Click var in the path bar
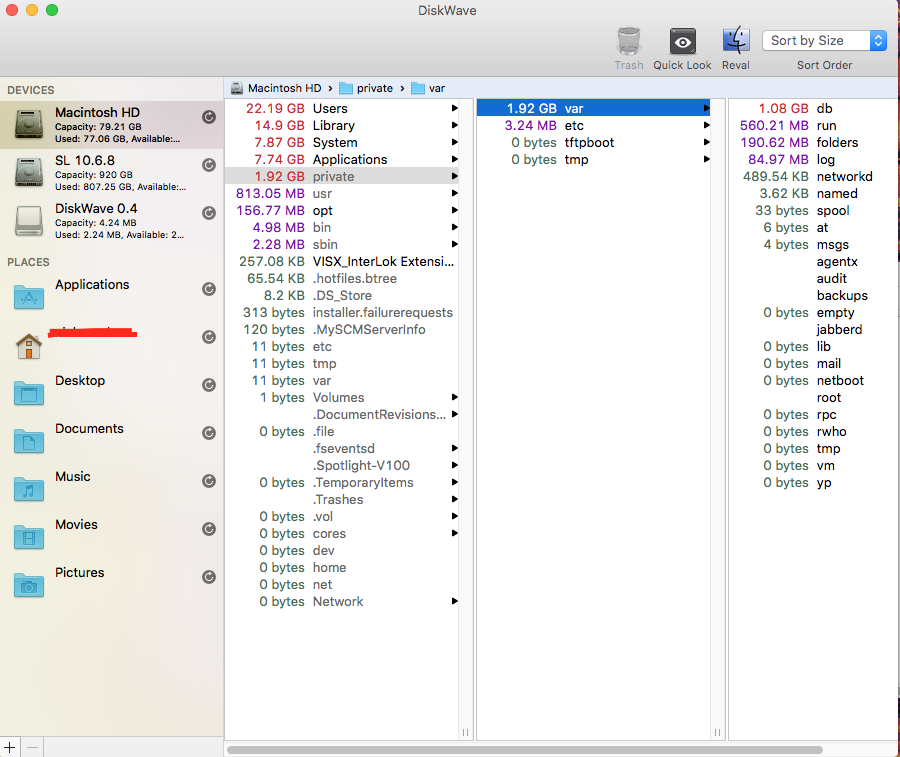 click(428, 88)
